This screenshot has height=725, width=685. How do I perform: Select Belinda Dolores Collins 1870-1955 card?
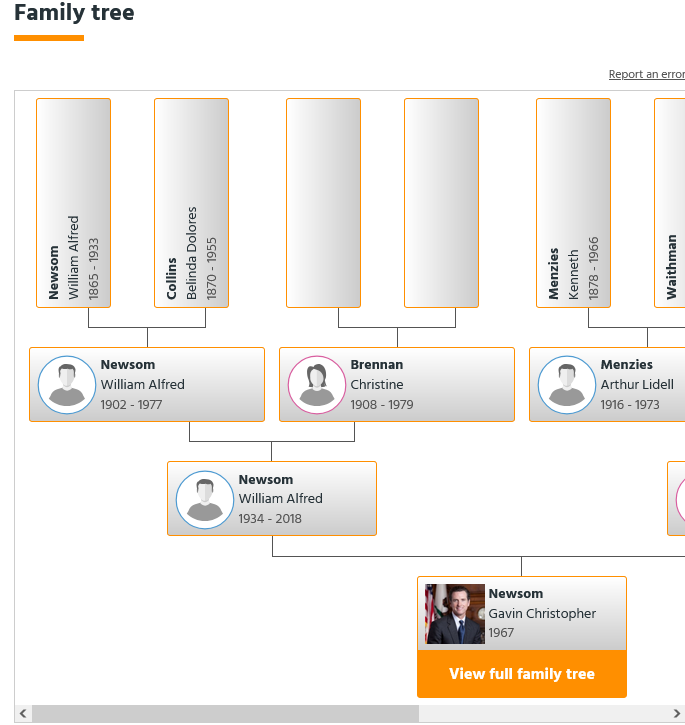point(191,203)
